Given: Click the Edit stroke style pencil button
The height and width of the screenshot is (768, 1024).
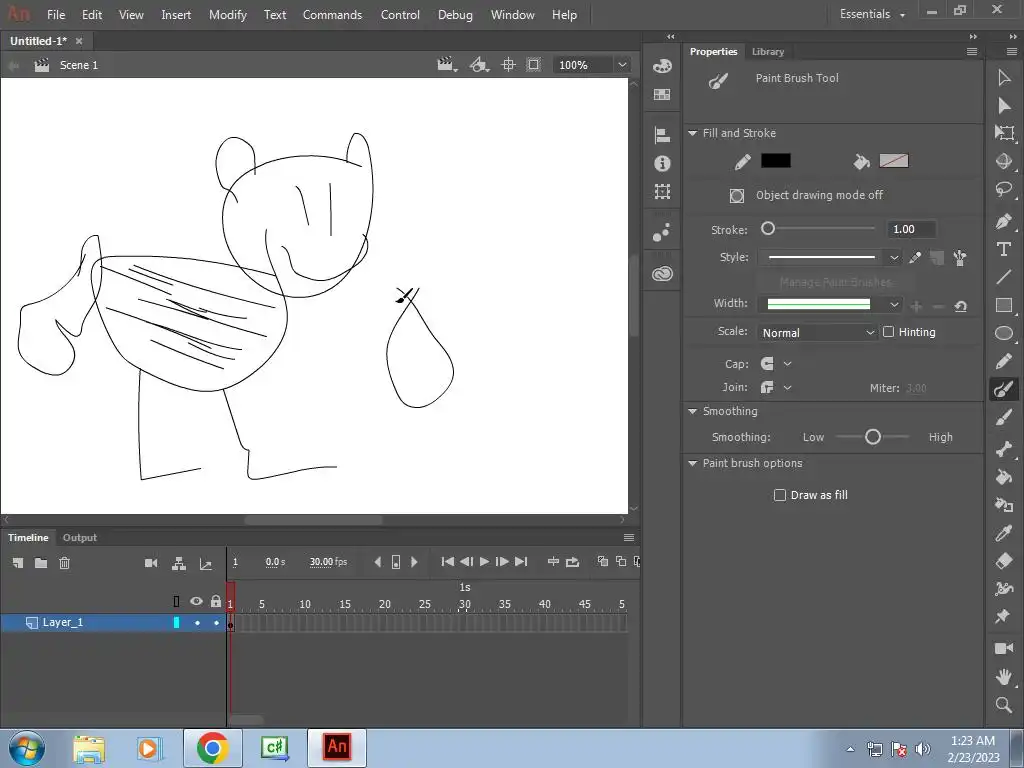Looking at the screenshot, I should pos(915,257).
